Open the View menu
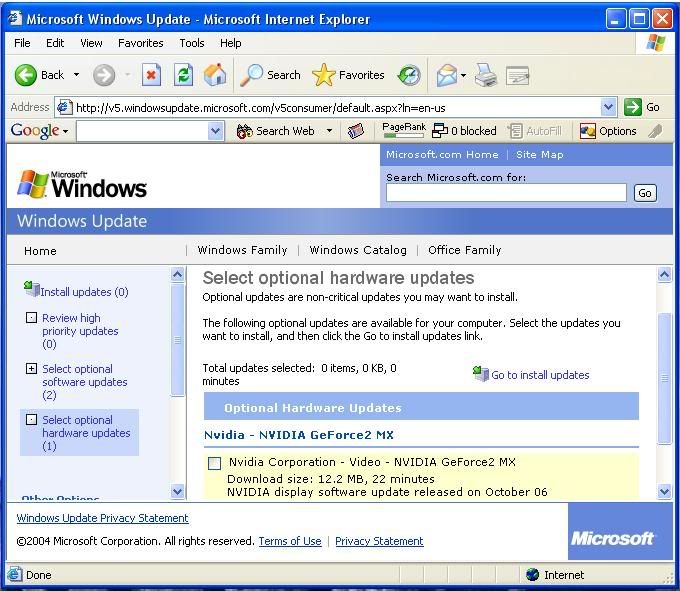 [91, 43]
